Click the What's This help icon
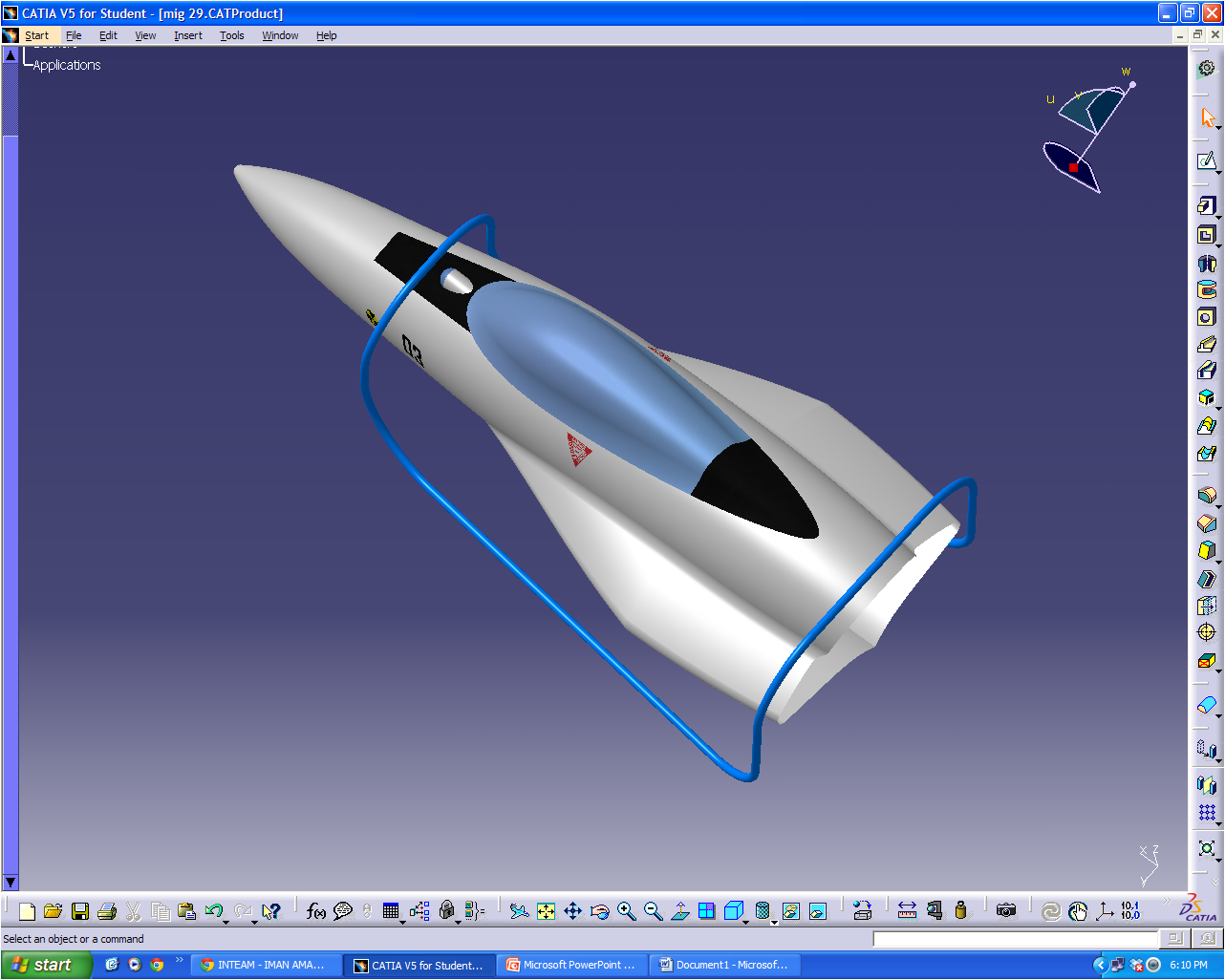Image resolution: width=1225 pixels, height=980 pixels. point(271,911)
